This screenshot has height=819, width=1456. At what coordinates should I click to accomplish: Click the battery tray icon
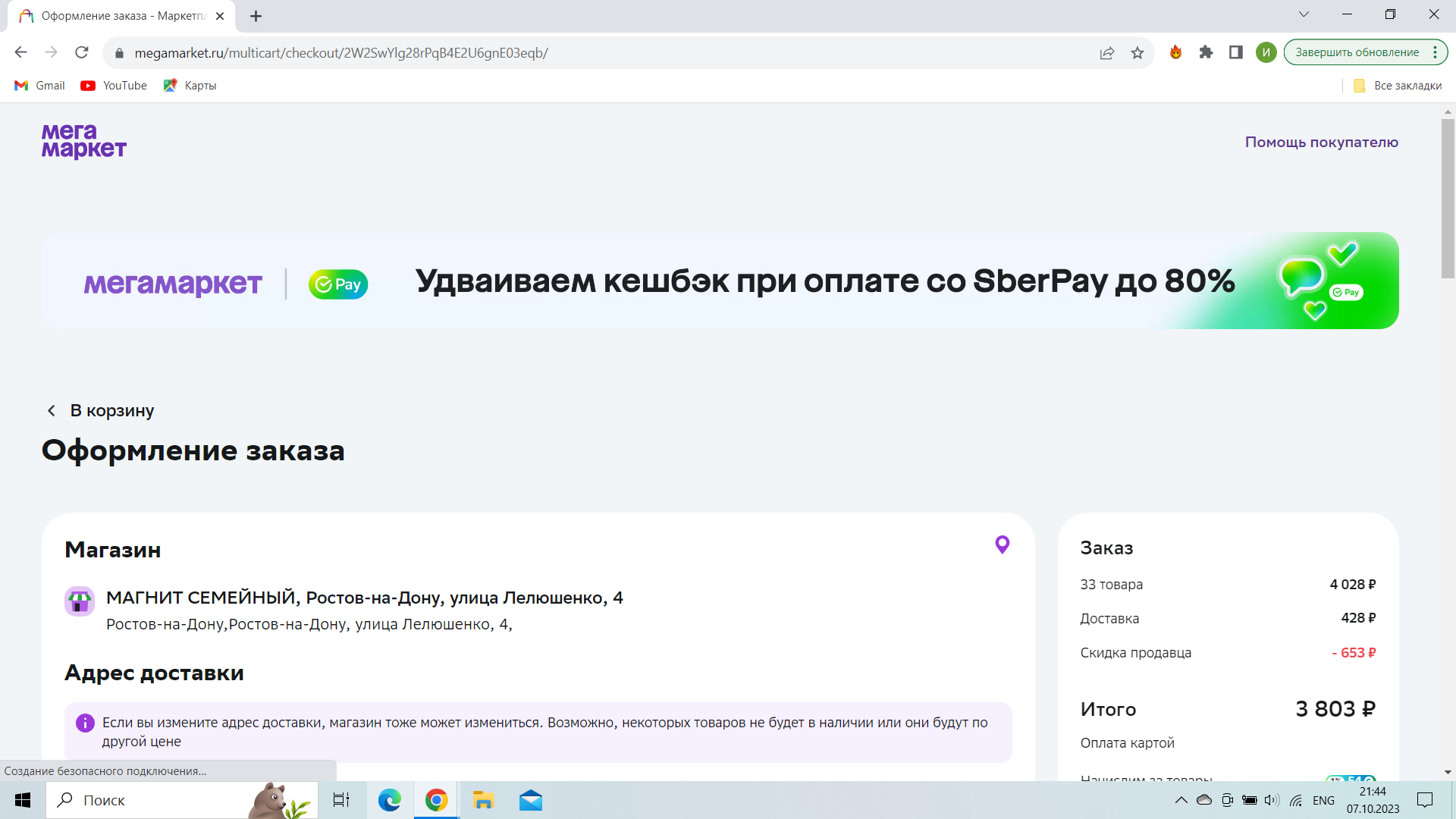pyautogui.click(x=1250, y=800)
